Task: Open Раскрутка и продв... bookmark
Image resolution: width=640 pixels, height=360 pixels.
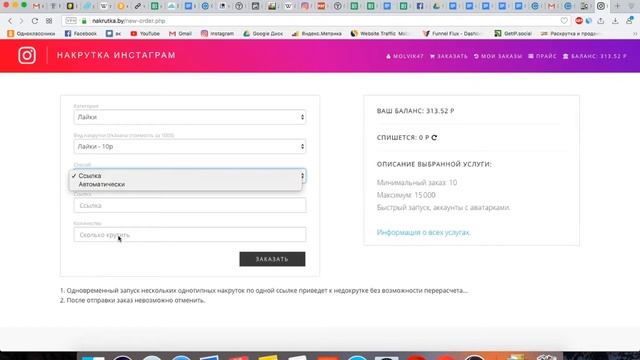Action: (x=569, y=33)
